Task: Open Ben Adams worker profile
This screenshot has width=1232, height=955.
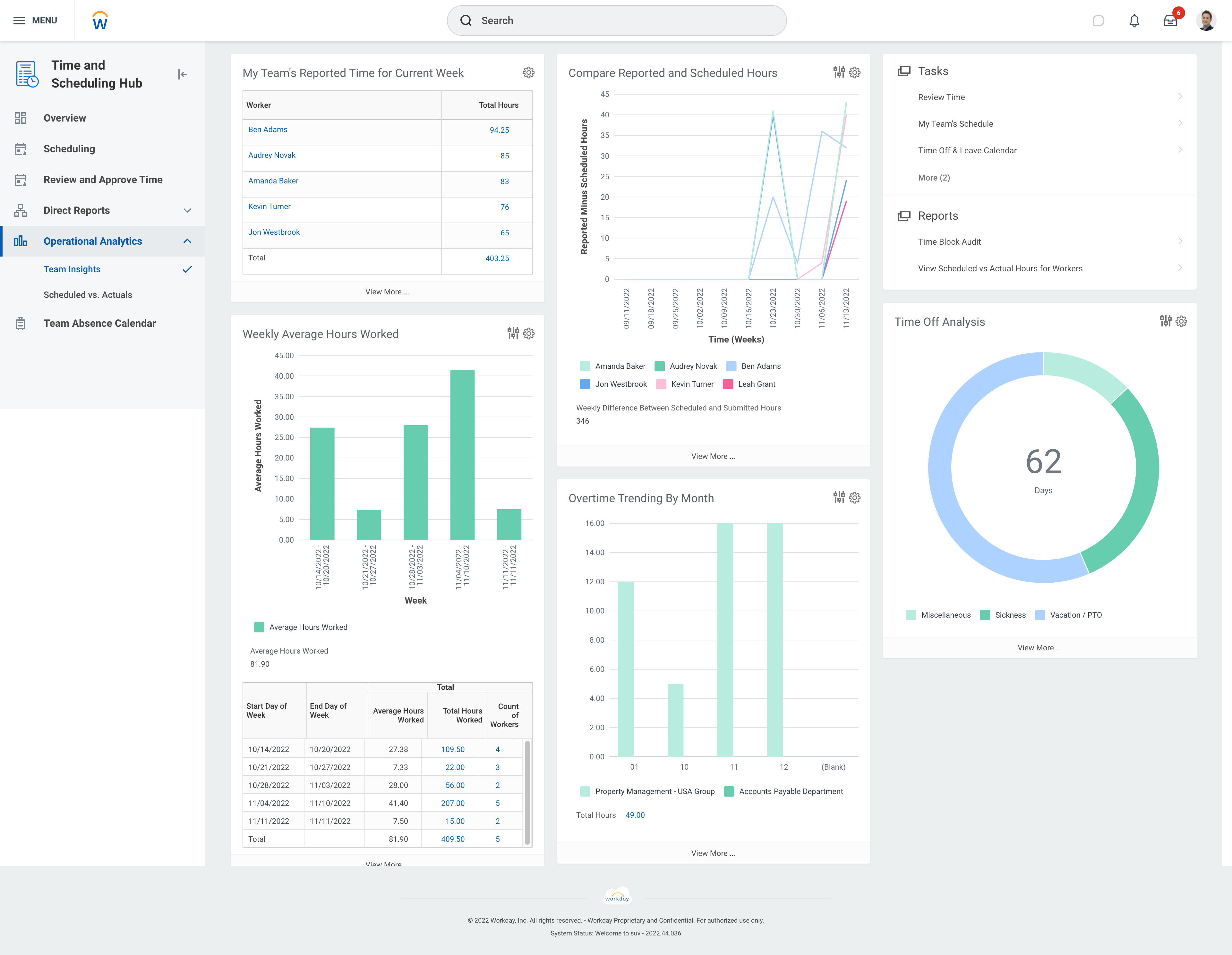Action: 267,129
